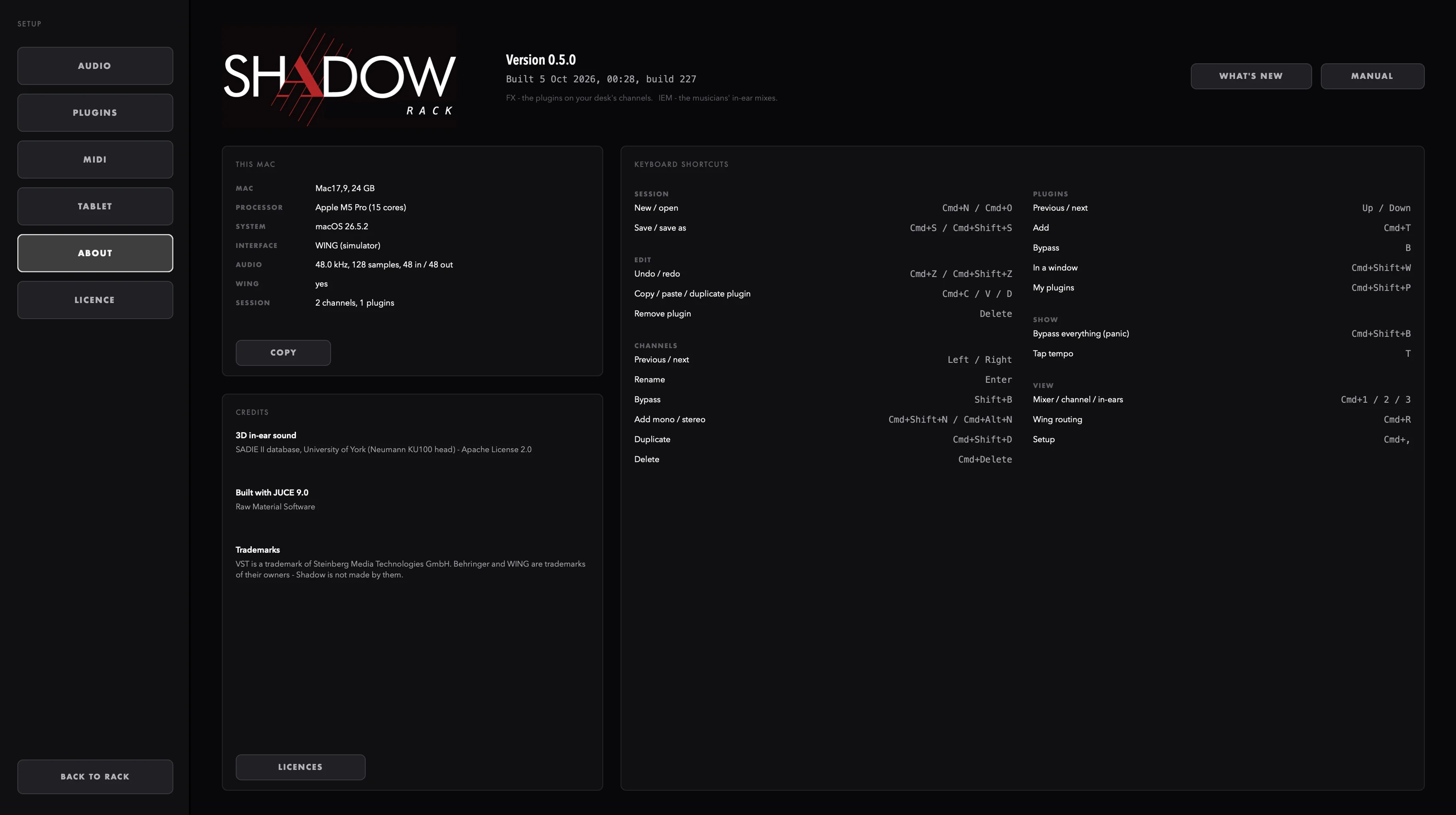Screen dimensions: 1456x815
Task: Click 'Copy / paste / duplicate plugin' row
Action: [x=823, y=293]
